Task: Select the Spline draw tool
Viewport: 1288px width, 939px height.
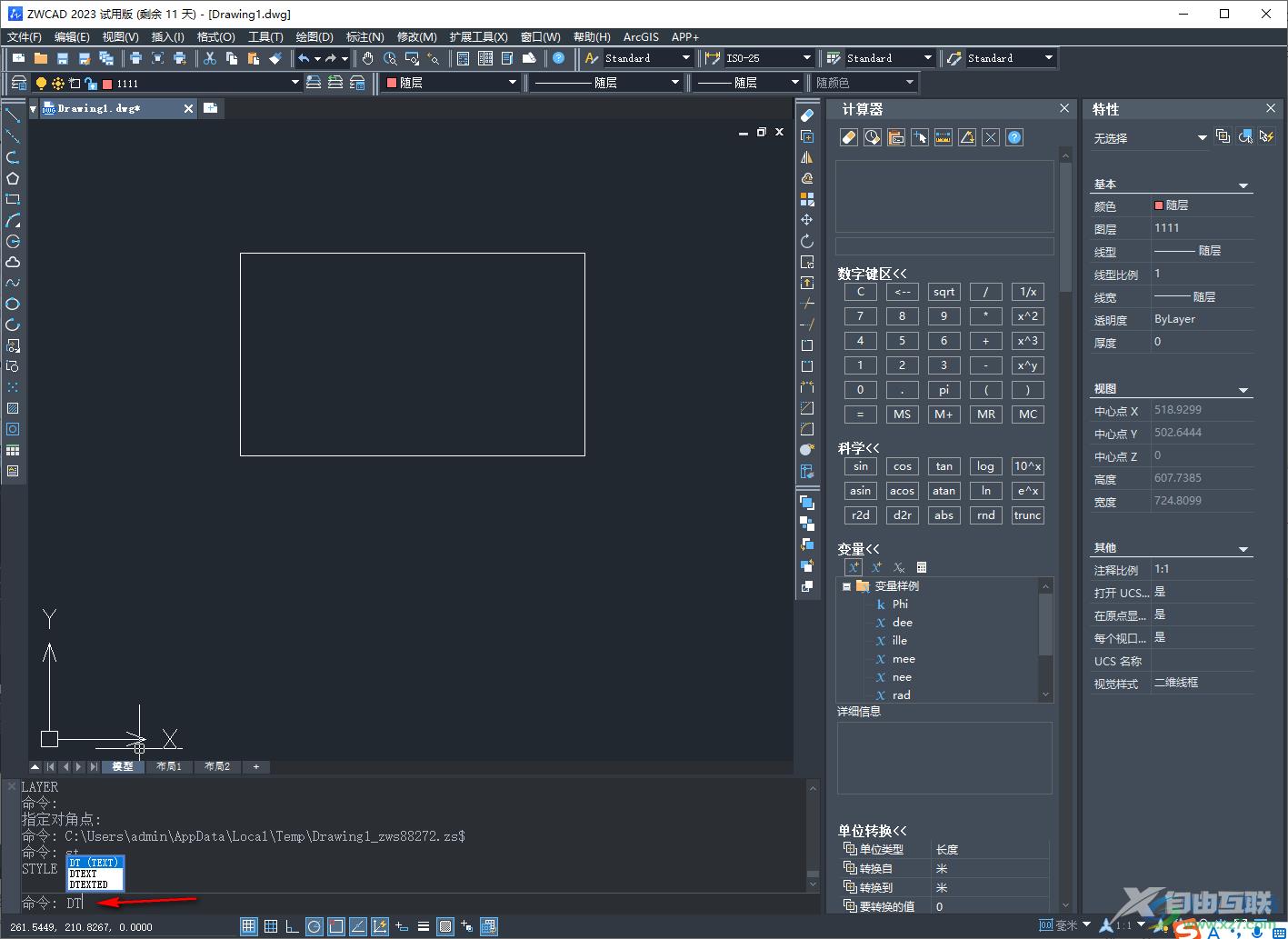Action: (13, 283)
